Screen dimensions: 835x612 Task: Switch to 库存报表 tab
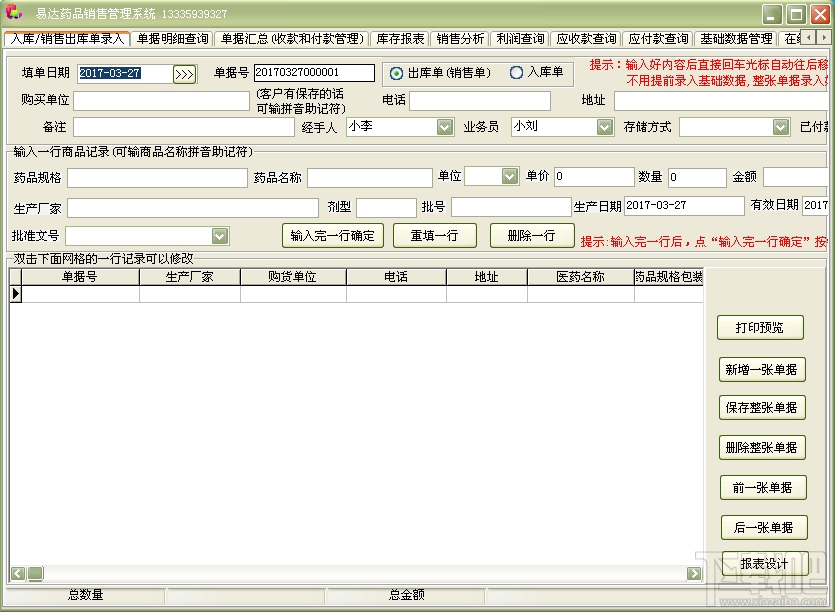(x=400, y=39)
